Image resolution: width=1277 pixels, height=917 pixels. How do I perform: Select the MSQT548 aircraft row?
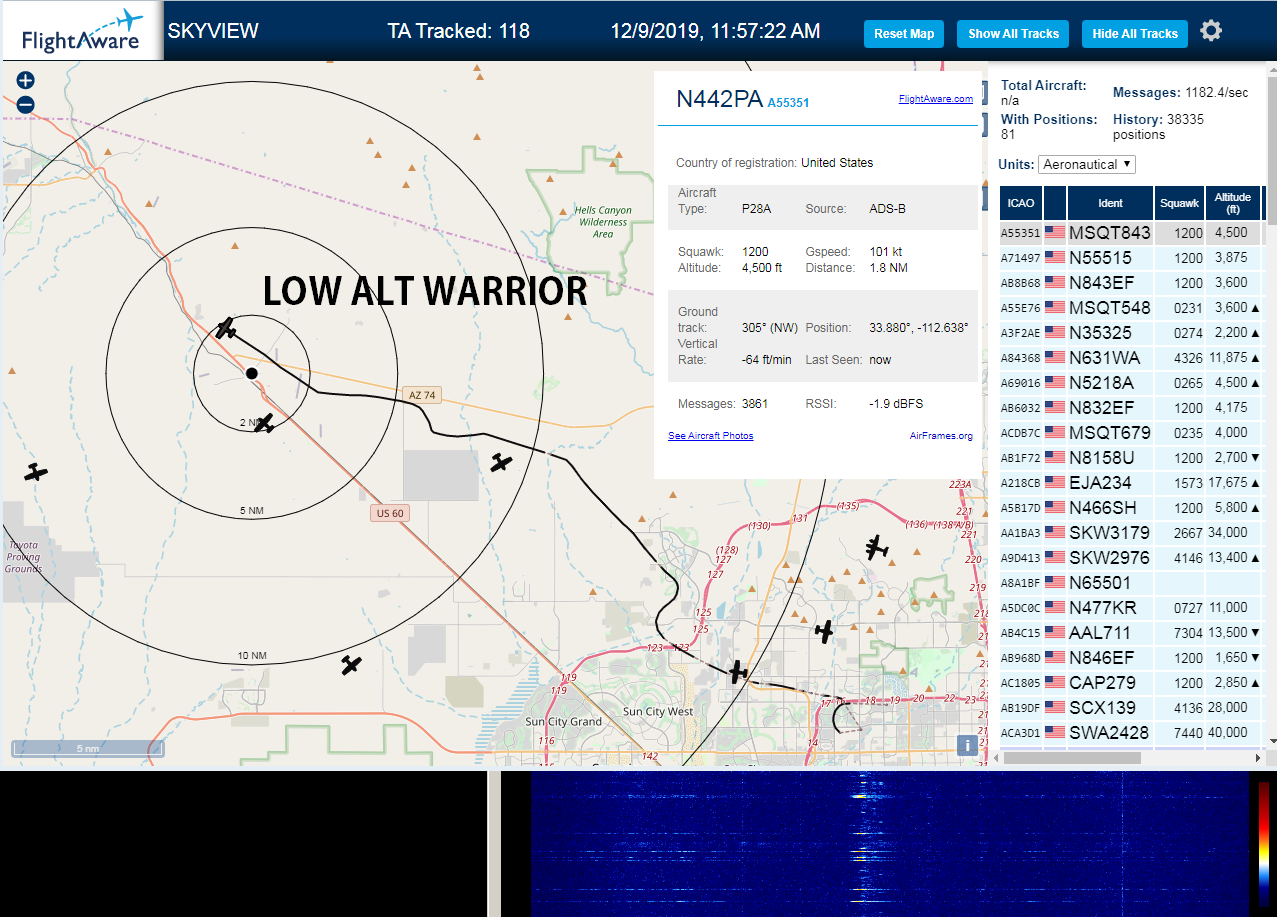(x=1131, y=308)
